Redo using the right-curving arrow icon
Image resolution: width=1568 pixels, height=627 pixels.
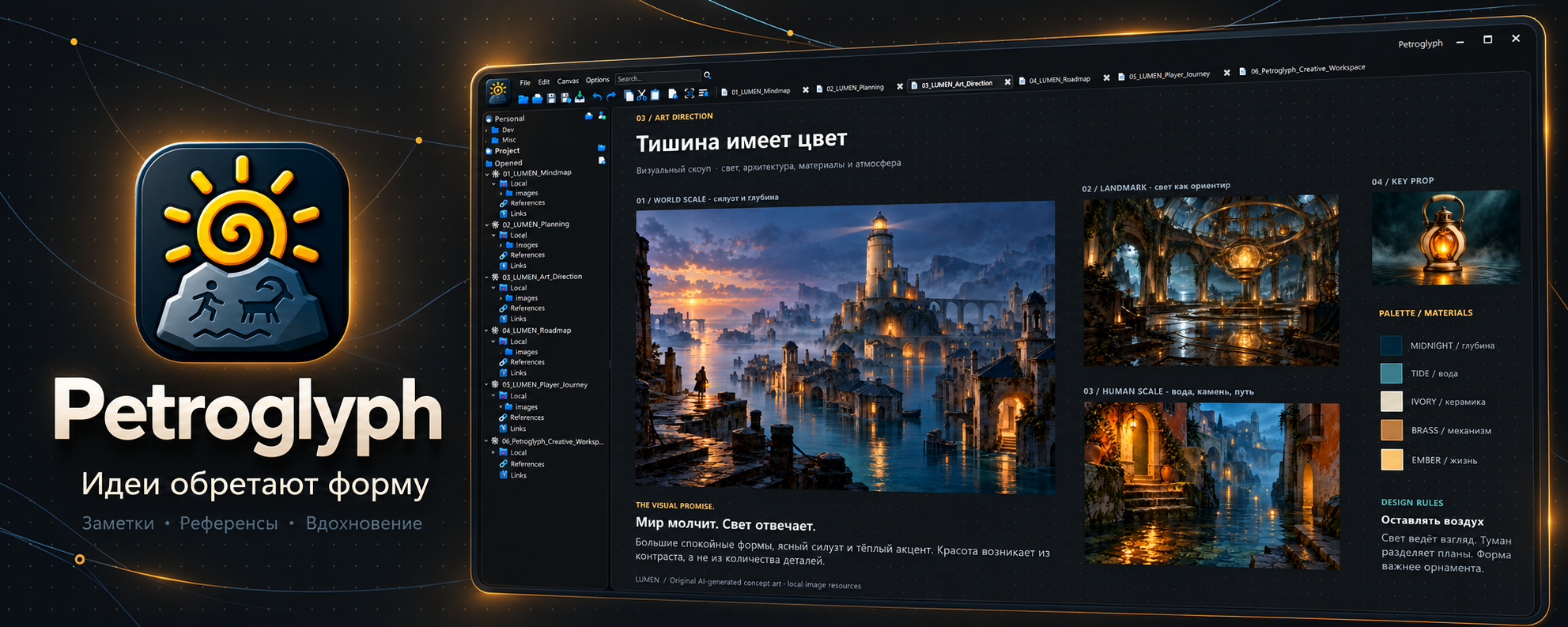(611, 96)
